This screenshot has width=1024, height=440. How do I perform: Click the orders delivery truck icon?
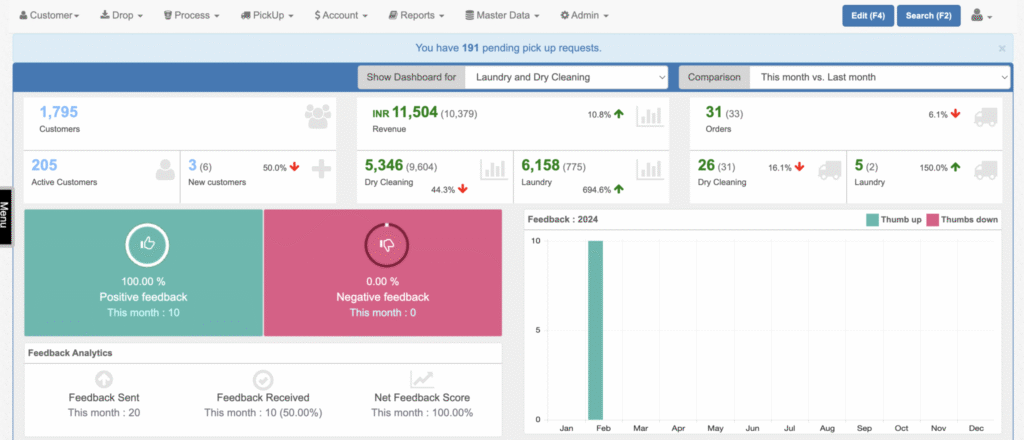[985, 116]
